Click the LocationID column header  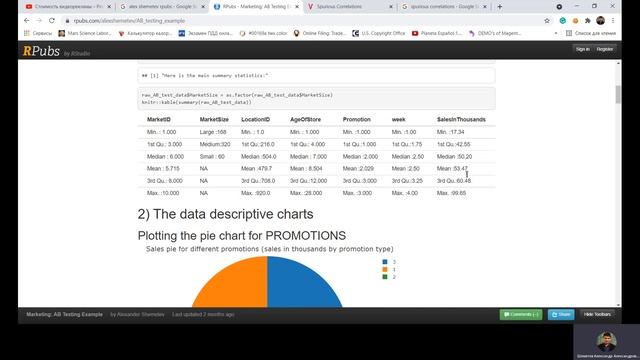tap(256, 120)
